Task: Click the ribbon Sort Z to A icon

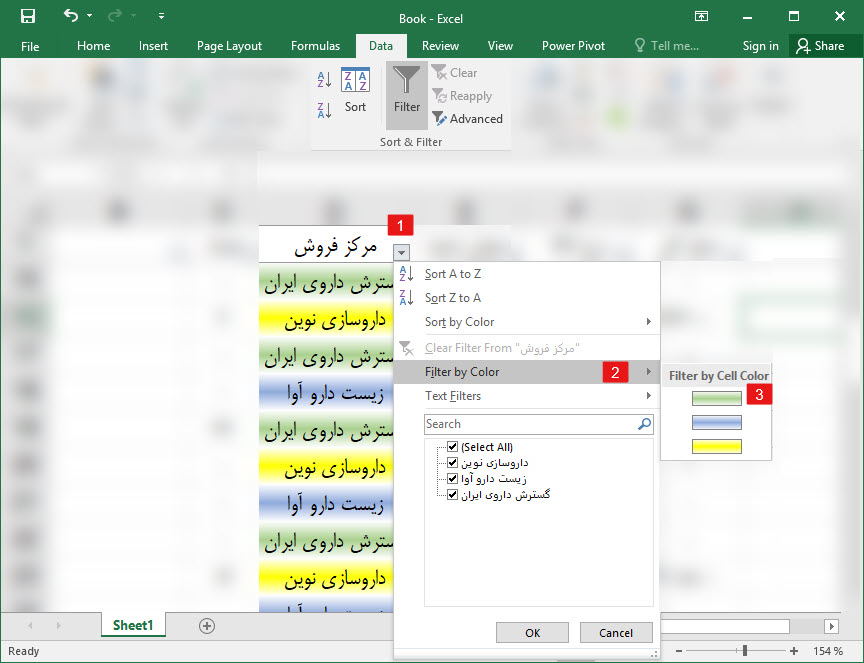Action: click(325, 110)
